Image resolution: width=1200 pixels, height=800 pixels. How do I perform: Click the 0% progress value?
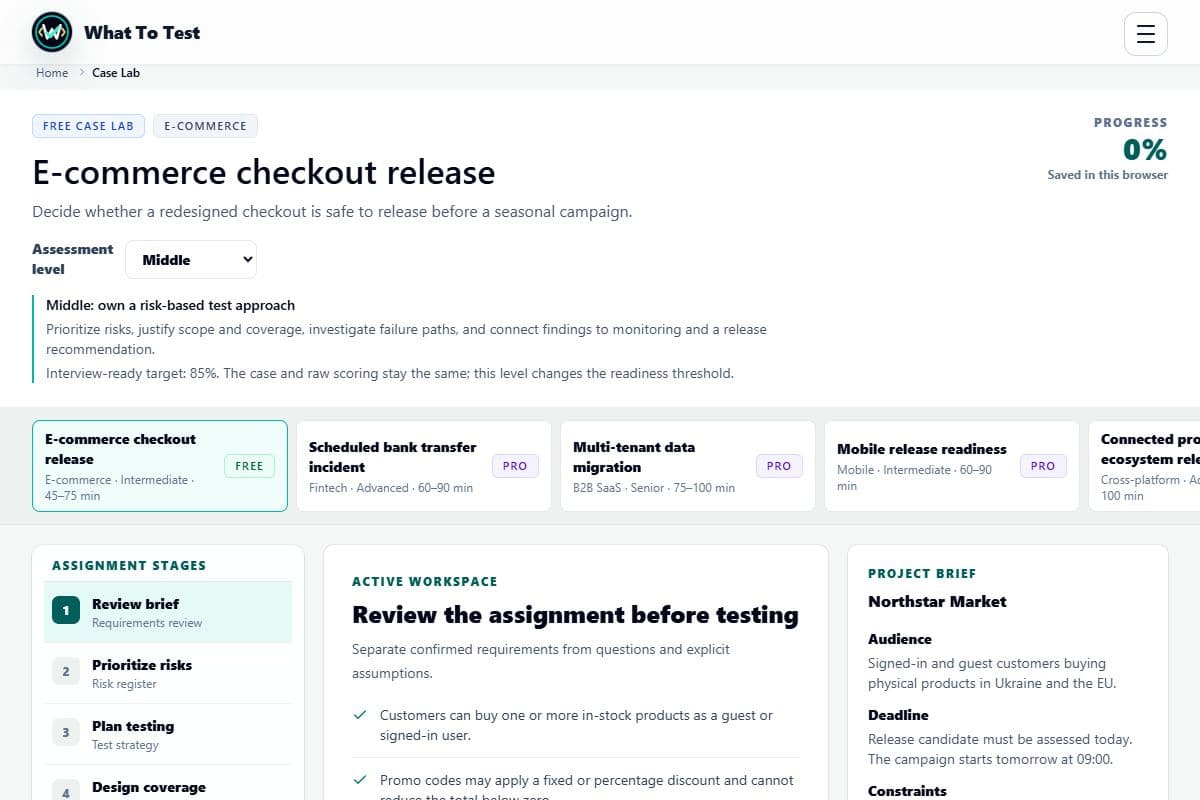[1144, 150]
